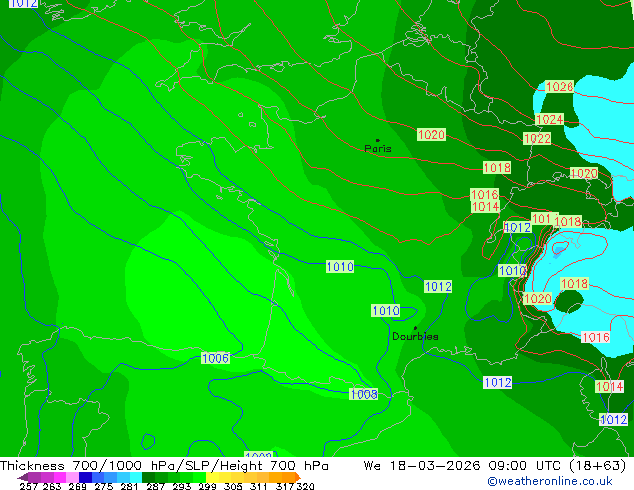Image resolution: width=634 pixels, height=490 pixels.
Task: Click the legend value 320
Action: point(305,486)
